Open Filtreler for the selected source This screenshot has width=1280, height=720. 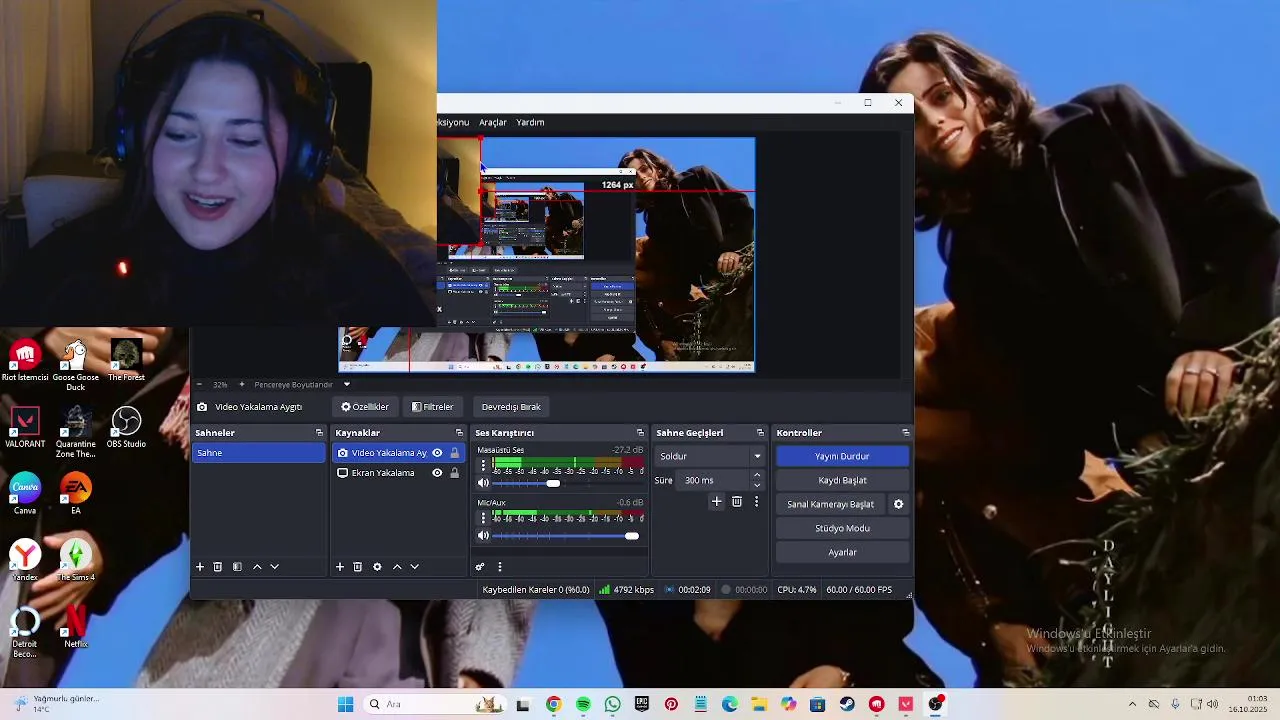[433, 407]
